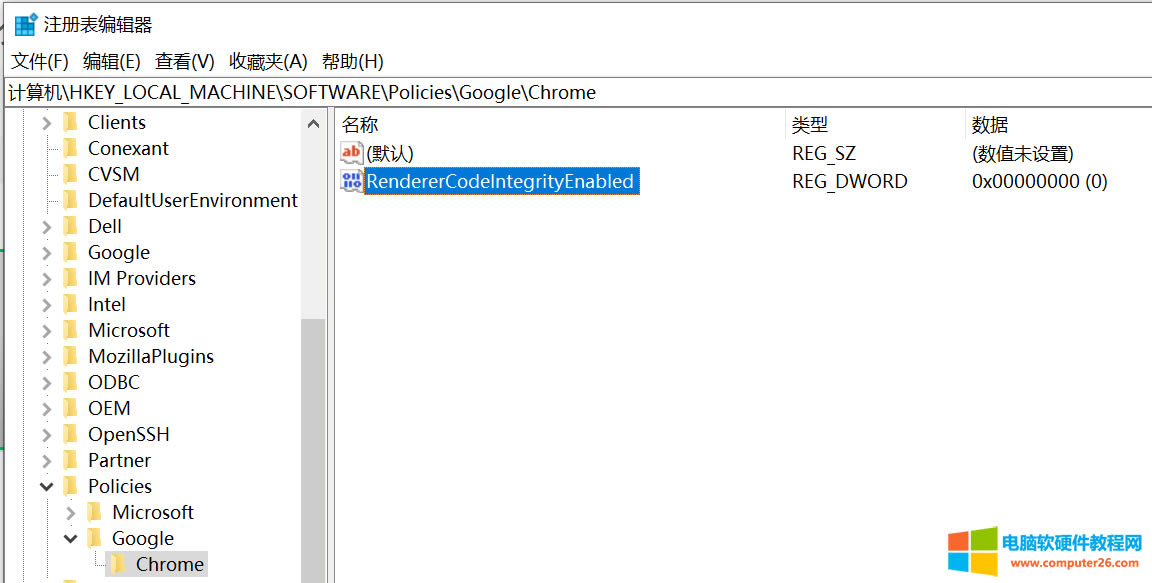The width and height of the screenshot is (1152, 583).
Task: Select the Conexant folder icon
Action: pos(71,148)
